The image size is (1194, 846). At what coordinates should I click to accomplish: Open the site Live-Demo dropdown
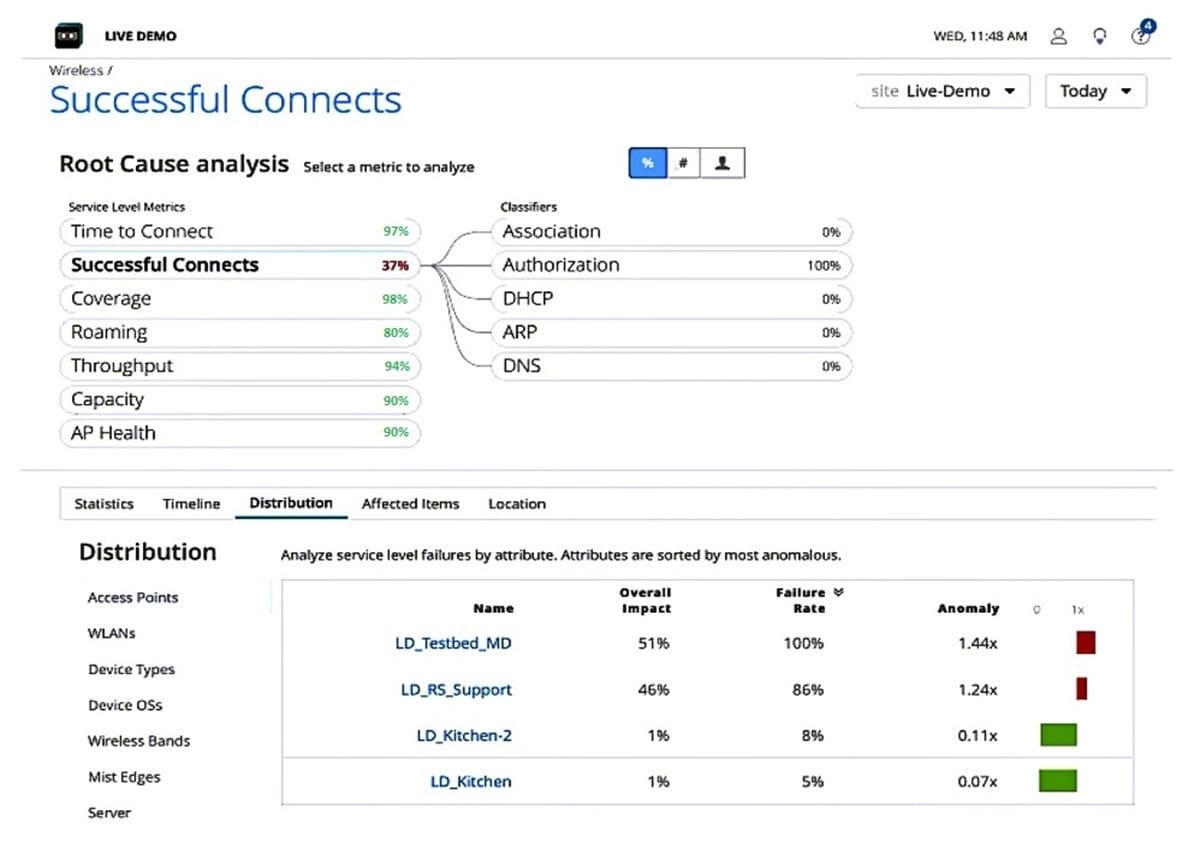point(942,91)
